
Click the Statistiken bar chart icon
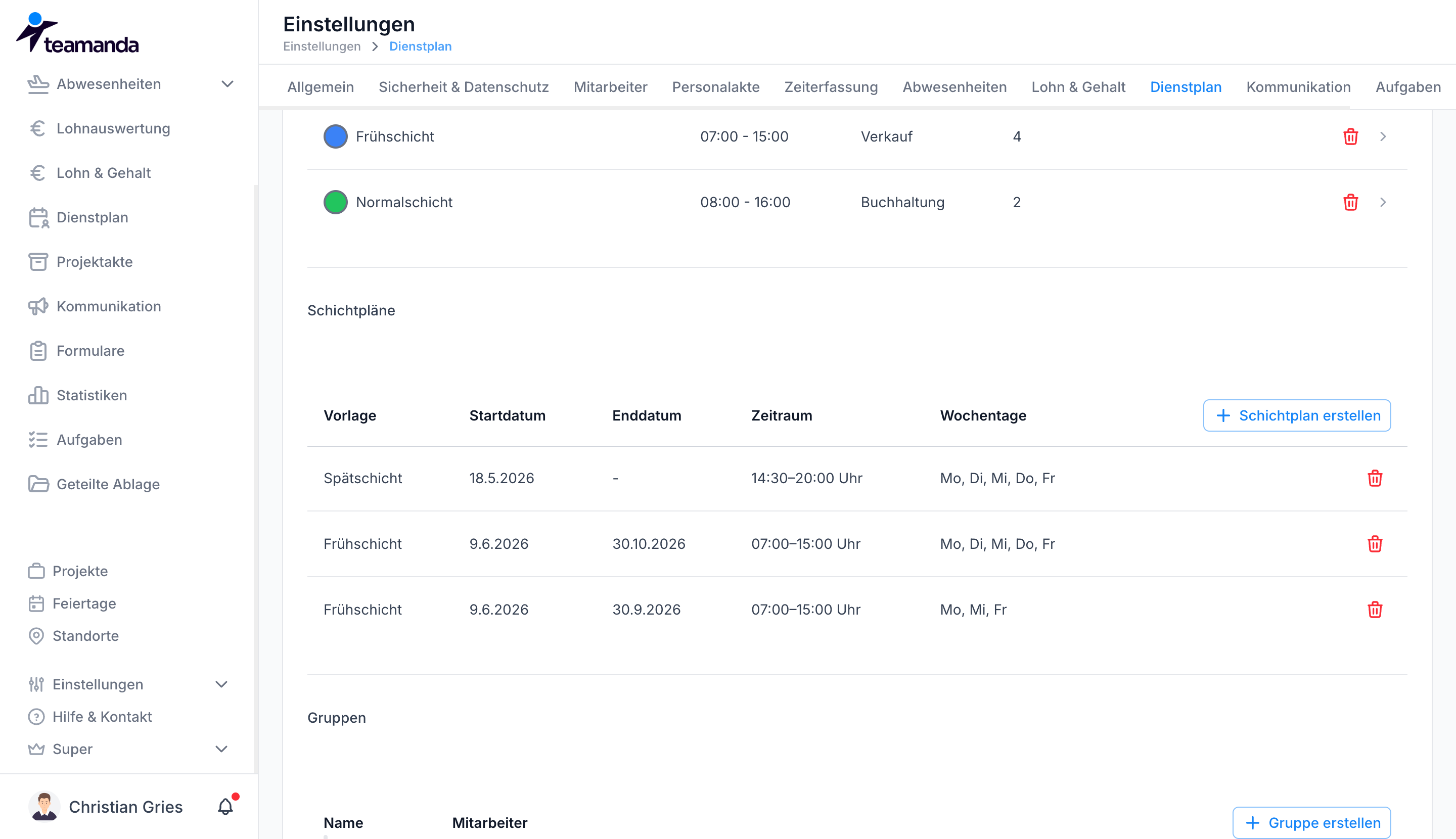[x=38, y=395]
